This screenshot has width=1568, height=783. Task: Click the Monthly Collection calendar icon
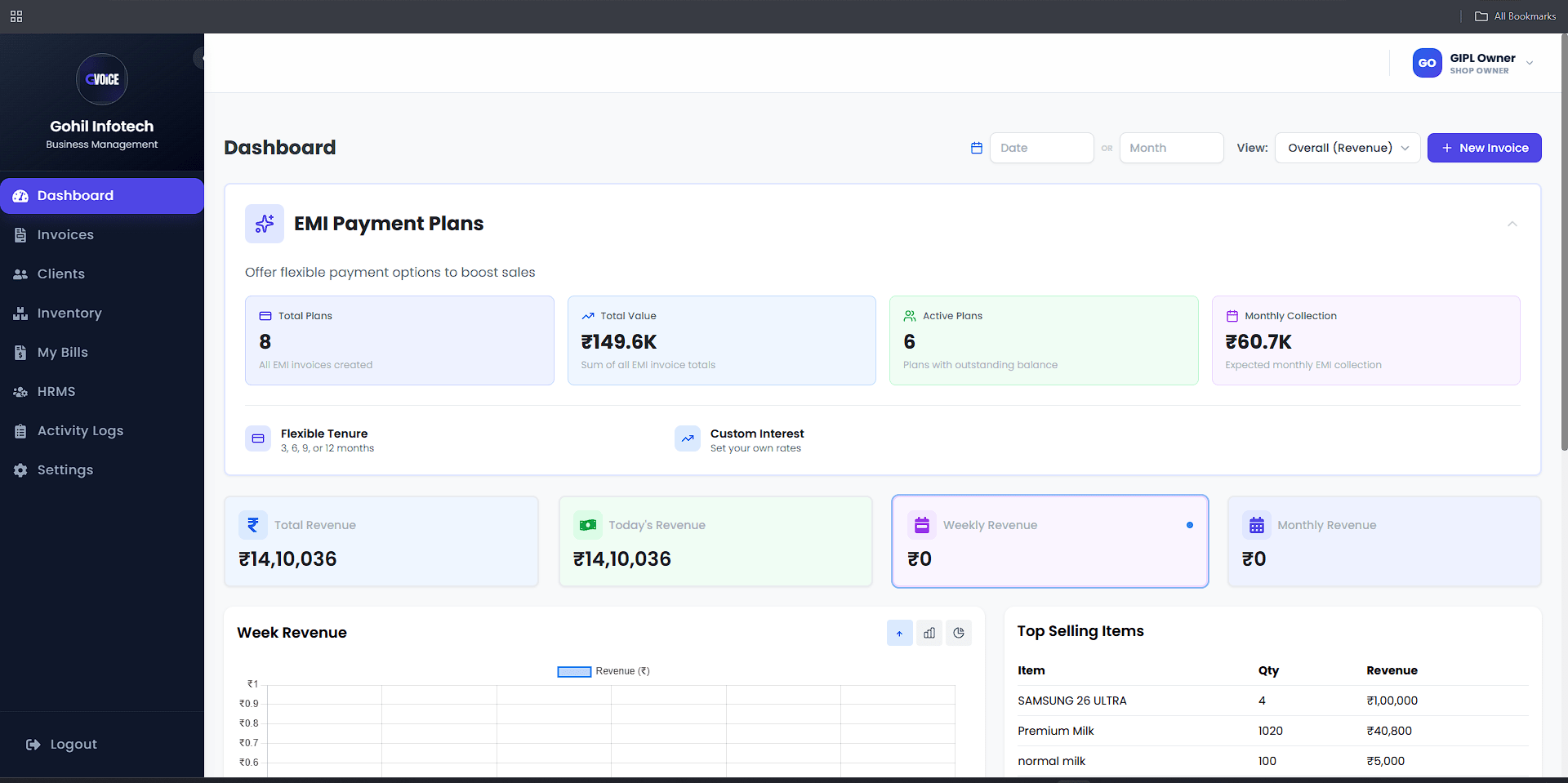pyautogui.click(x=1232, y=316)
